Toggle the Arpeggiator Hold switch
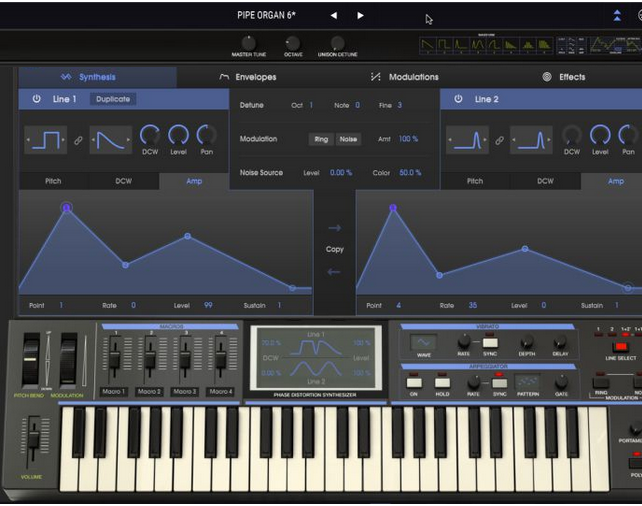642x506 pixels. (442, 382)
